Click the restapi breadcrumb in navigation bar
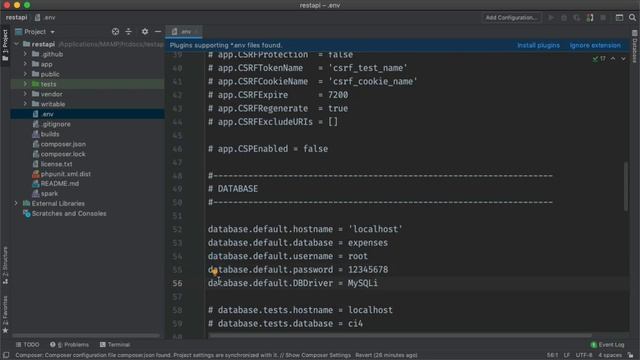The height and width of the screenshot is (360, 640). pyautogui.click(x=16, y=18)
